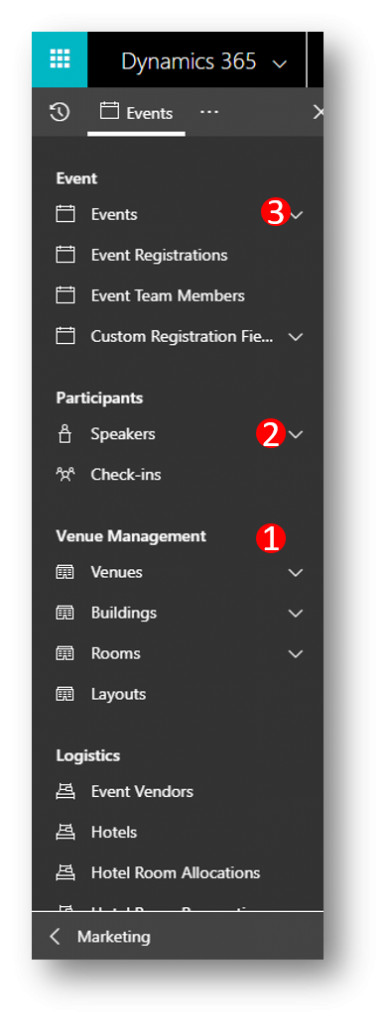The height and width of the screenshot is (1024, 388).
Task: Open Hotel Room Allocations
Action: point(175,872)
